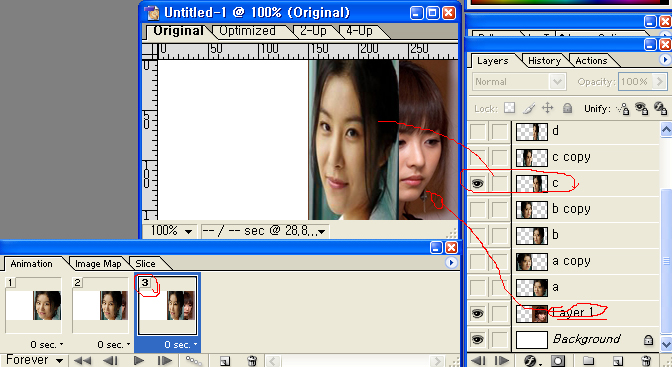The image size is (672, 367).
Task: Lock transparent pixels icon
Action: pyautogui.click(x=510, y=108)
